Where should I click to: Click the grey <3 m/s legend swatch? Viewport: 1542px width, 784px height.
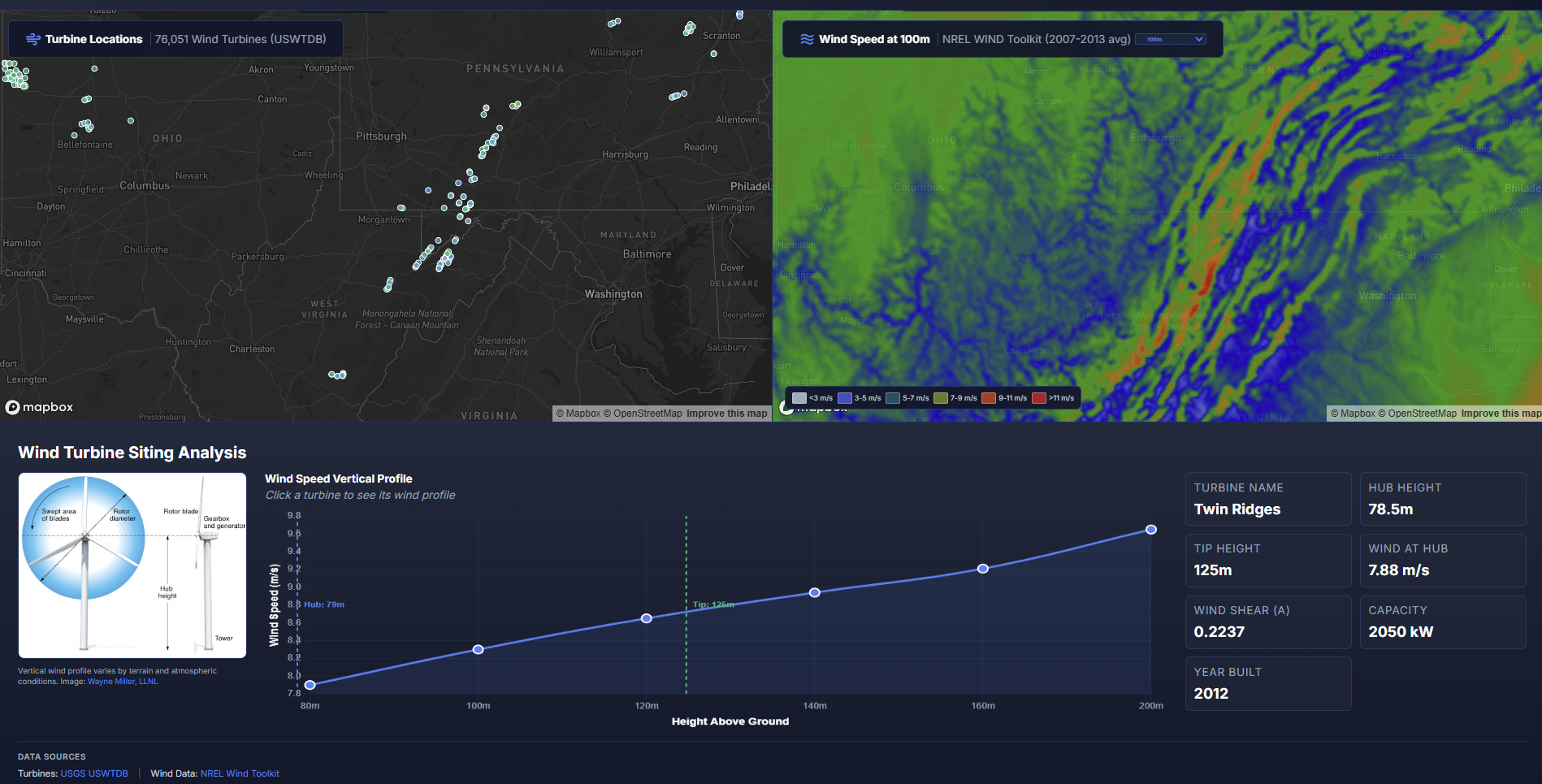[799, 398]
